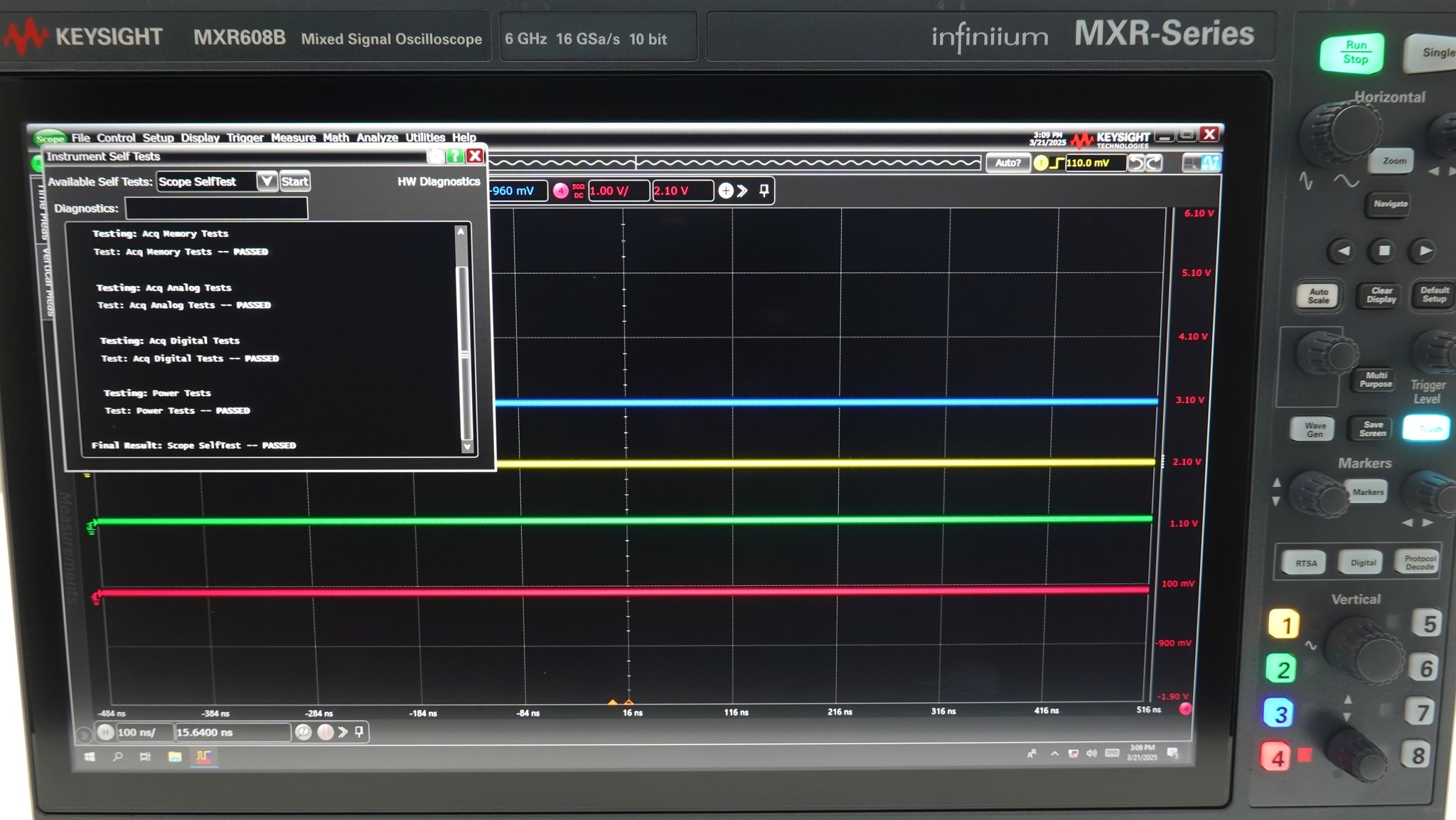Screen dimensions: 1456x820
Task: Click the round icon beside the zoom magnifier
Action: pyautogui.click(x=325, y=732)
